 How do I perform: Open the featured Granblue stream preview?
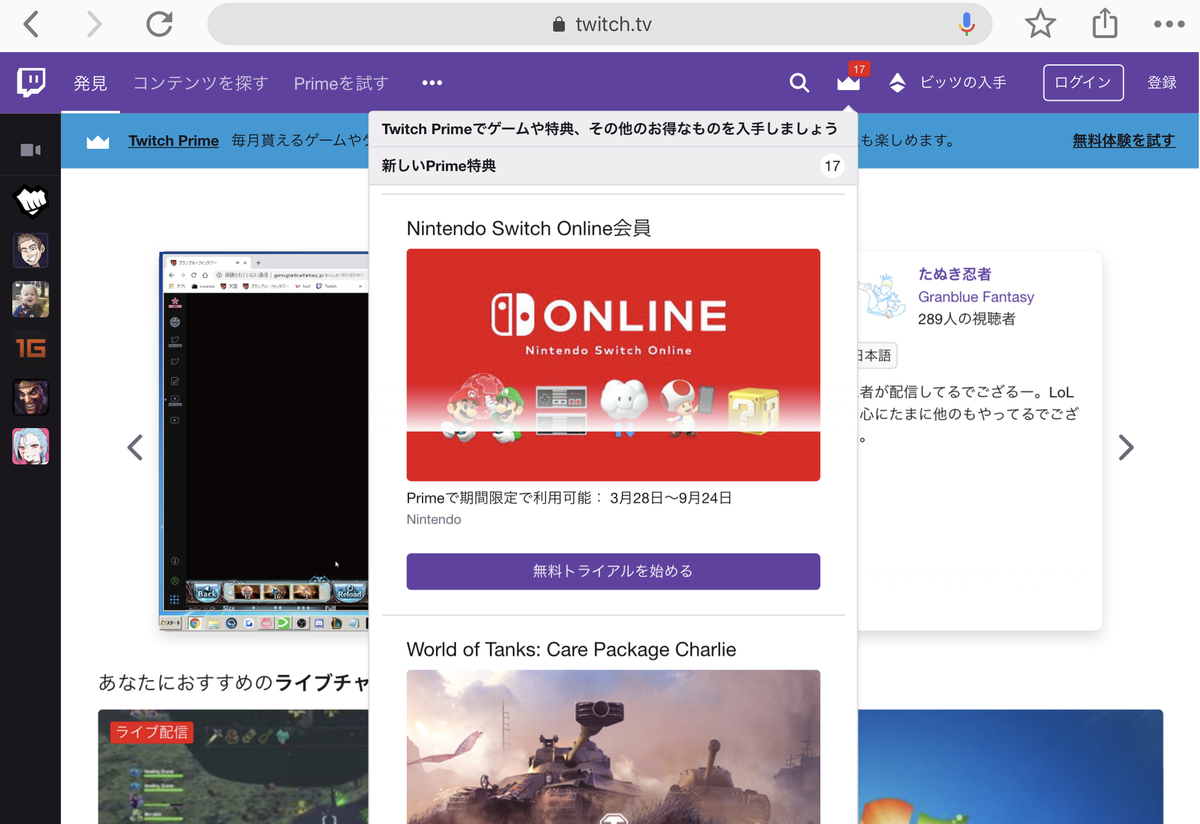coord(265,441)
